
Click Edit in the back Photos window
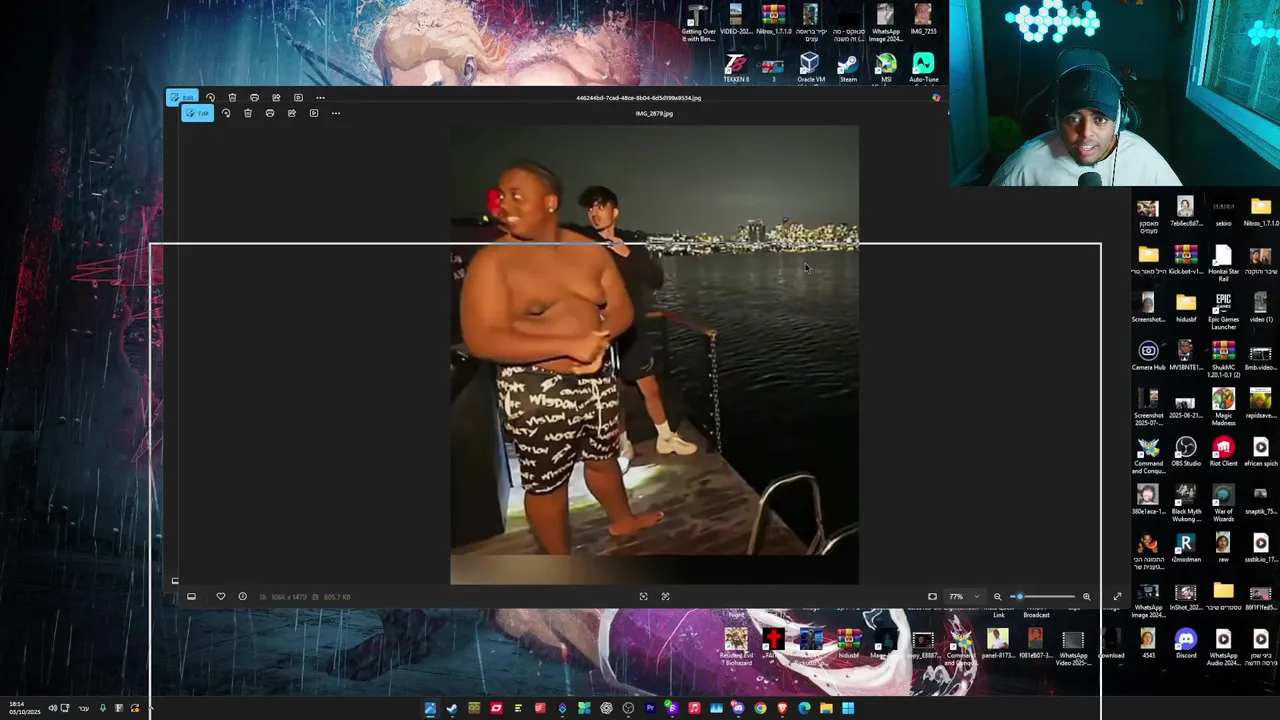[182, 97]
